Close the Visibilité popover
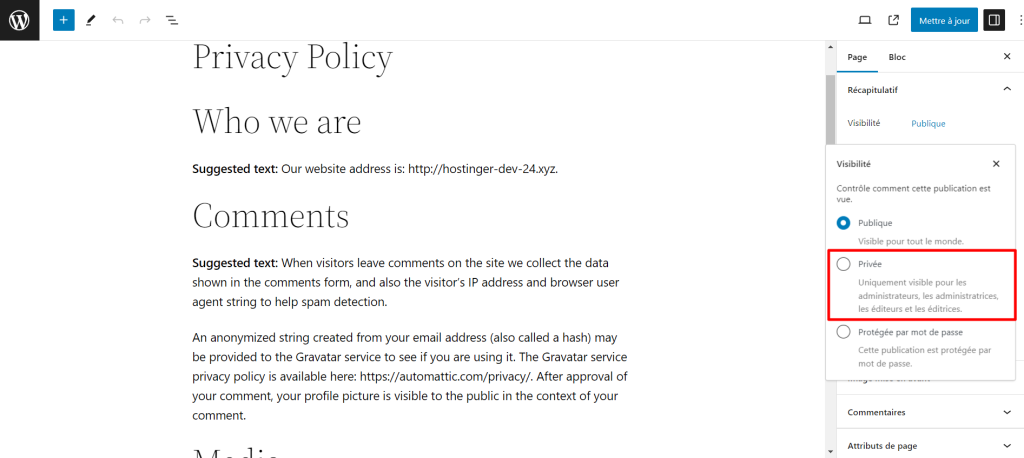This screenshot has width=1024, height=458. [996, 163]
